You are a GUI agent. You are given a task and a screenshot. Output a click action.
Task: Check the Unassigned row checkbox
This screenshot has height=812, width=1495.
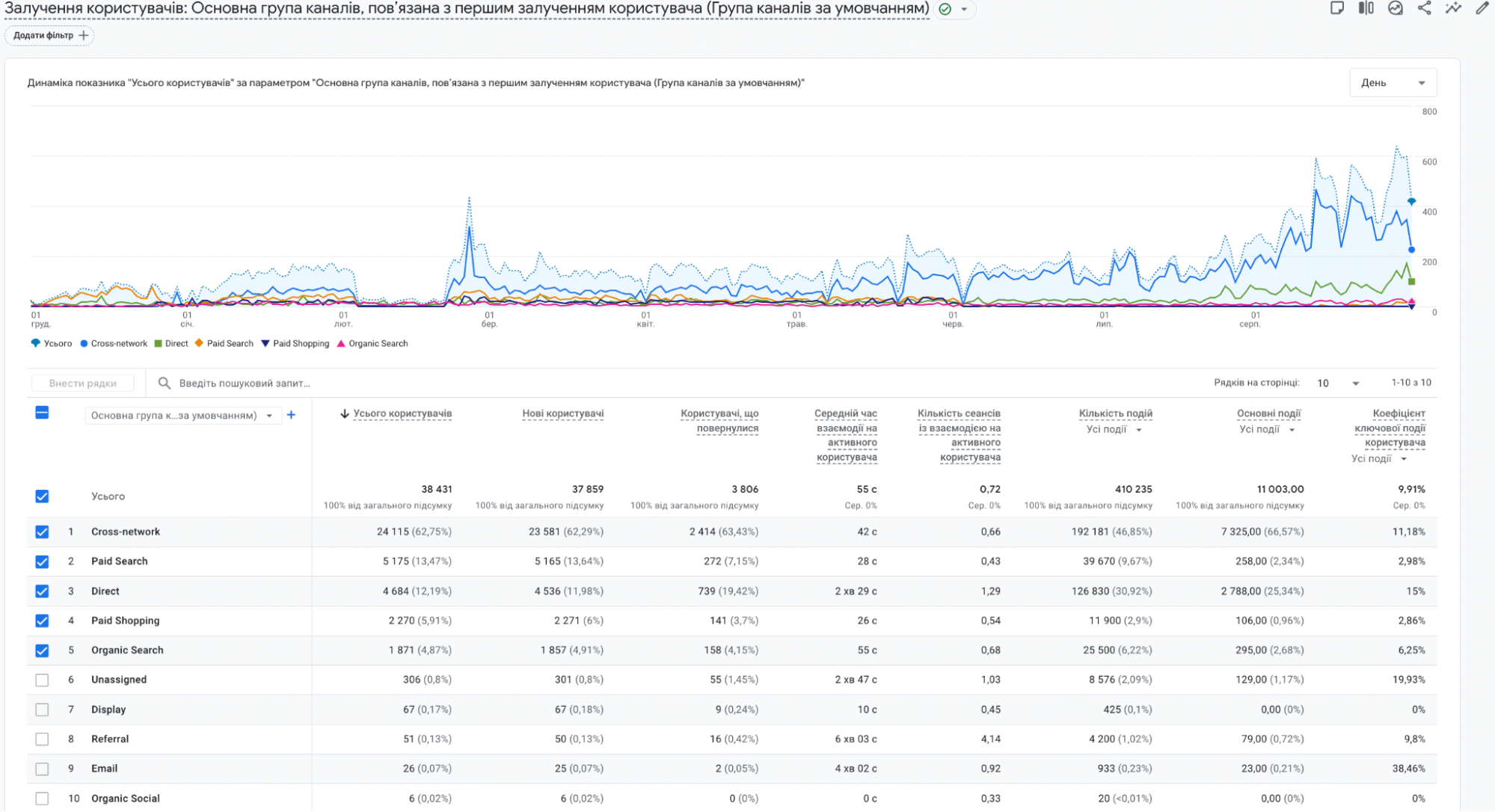pos(42,680)
